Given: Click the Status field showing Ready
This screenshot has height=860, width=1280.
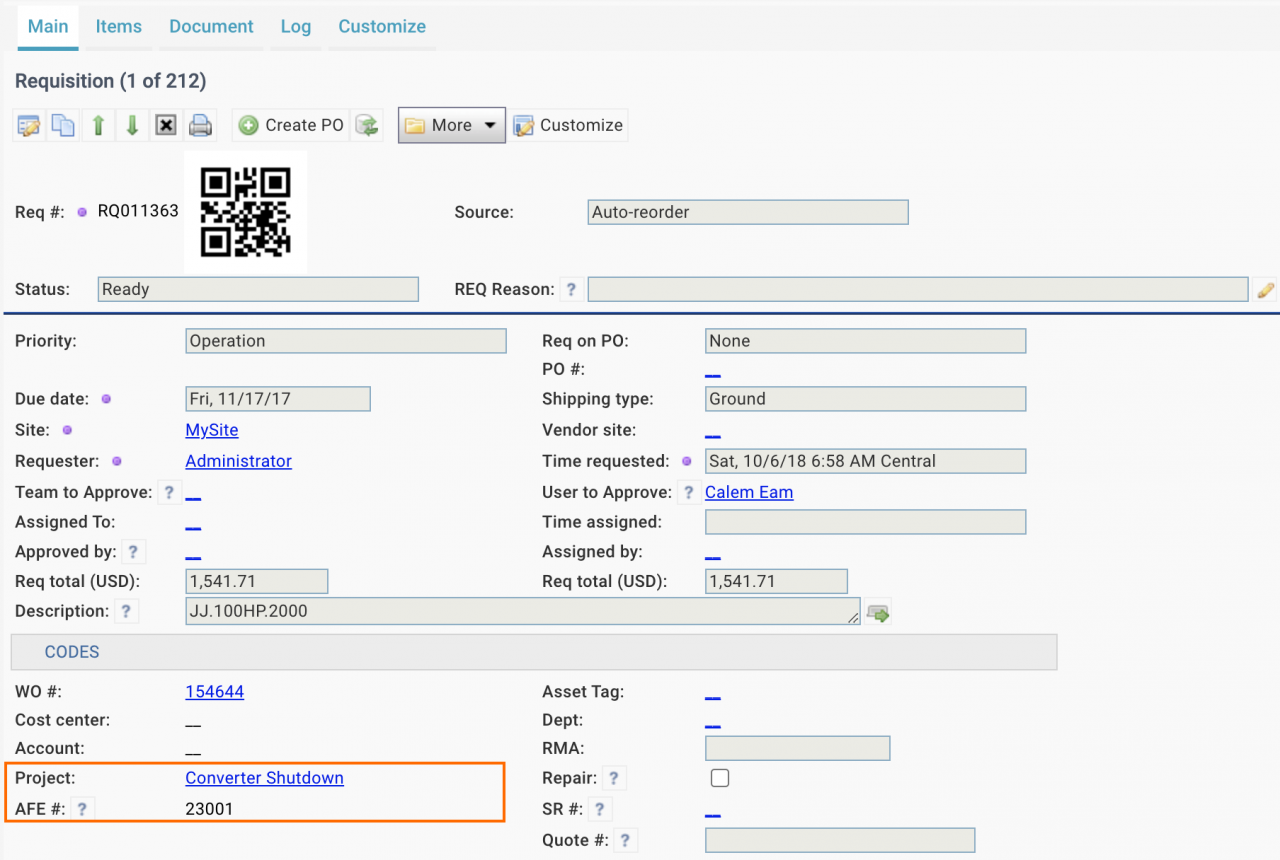Looking at the screenshot, I should click(258, 289).
